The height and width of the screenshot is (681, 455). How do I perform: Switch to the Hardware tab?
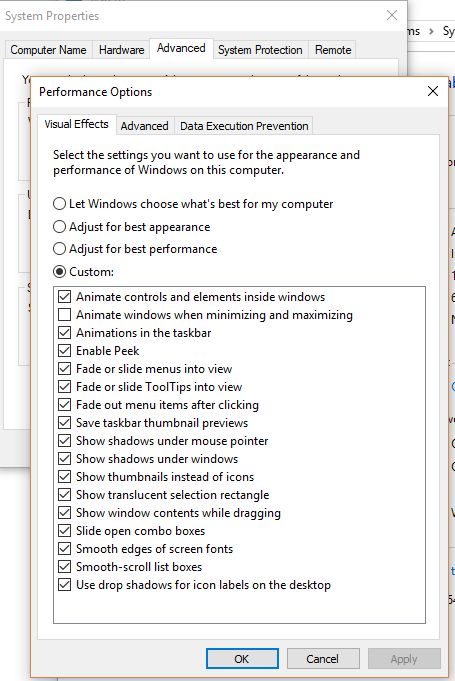pyautogui.click(x=122, y=50)
